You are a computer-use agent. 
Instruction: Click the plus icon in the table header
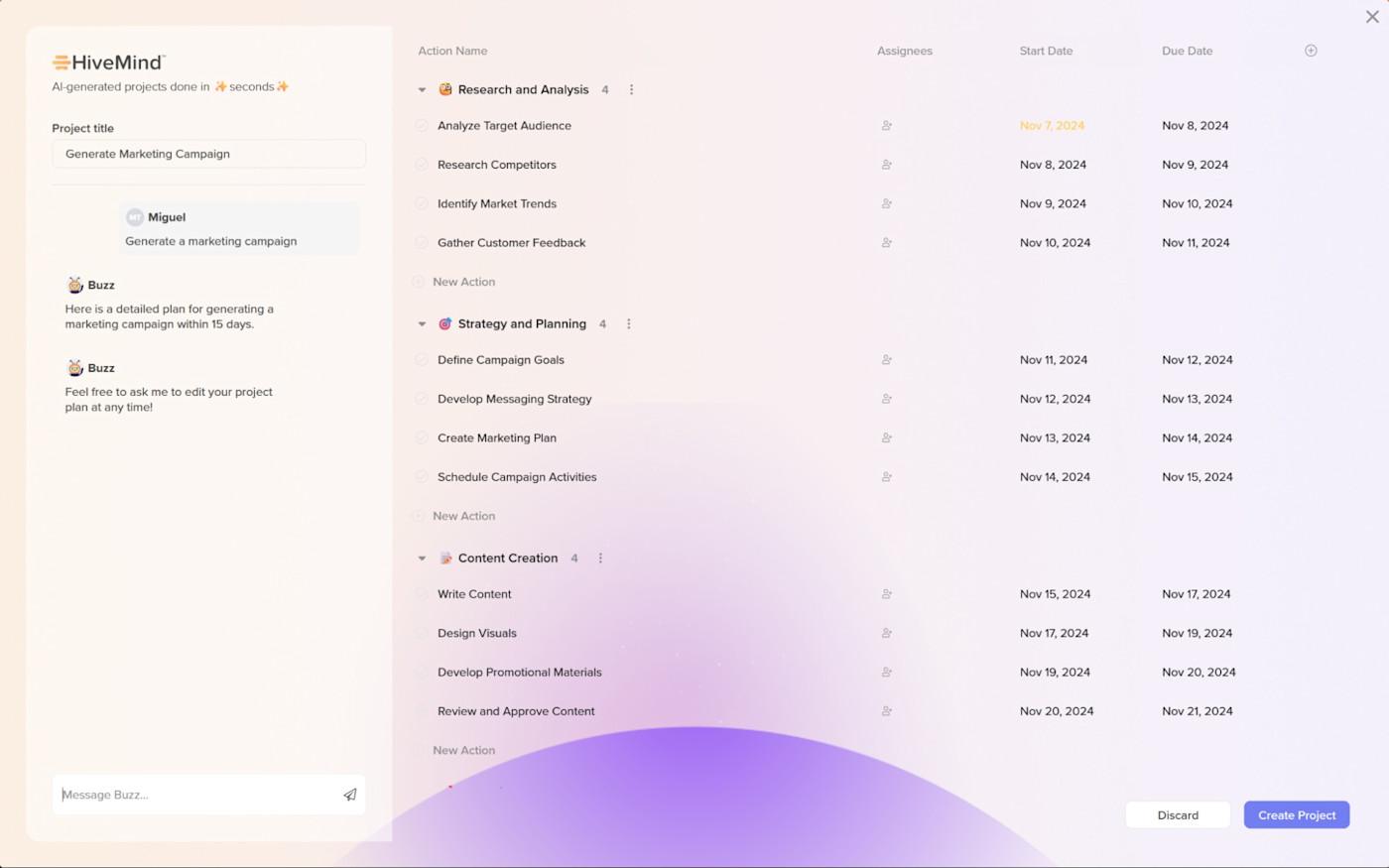pos(1311,50)
